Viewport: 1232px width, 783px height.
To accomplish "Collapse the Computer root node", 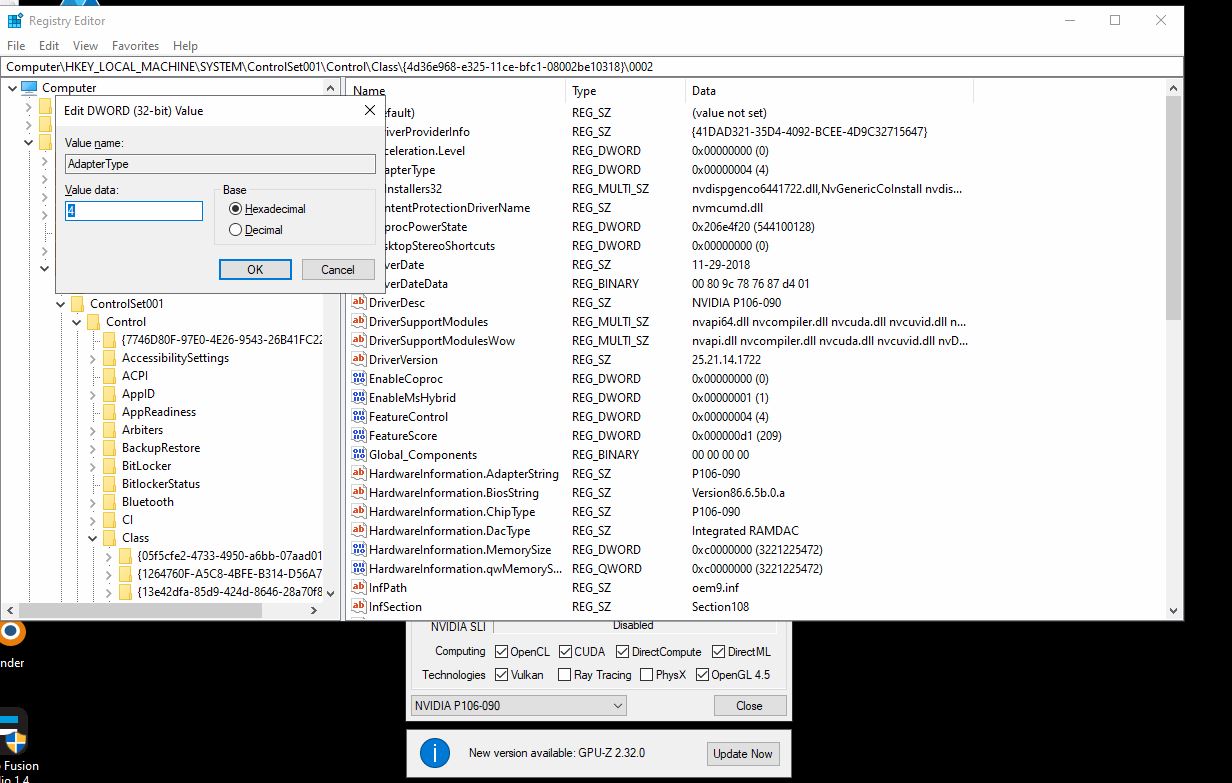I will [x=13, y=88].
